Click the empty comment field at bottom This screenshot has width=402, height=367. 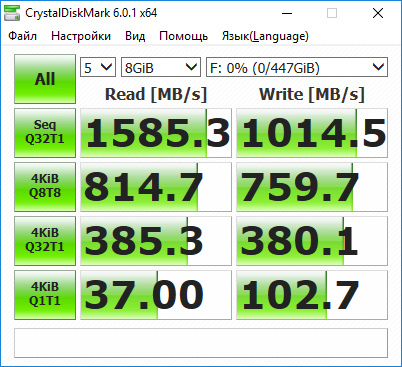[x=201, y=343]
